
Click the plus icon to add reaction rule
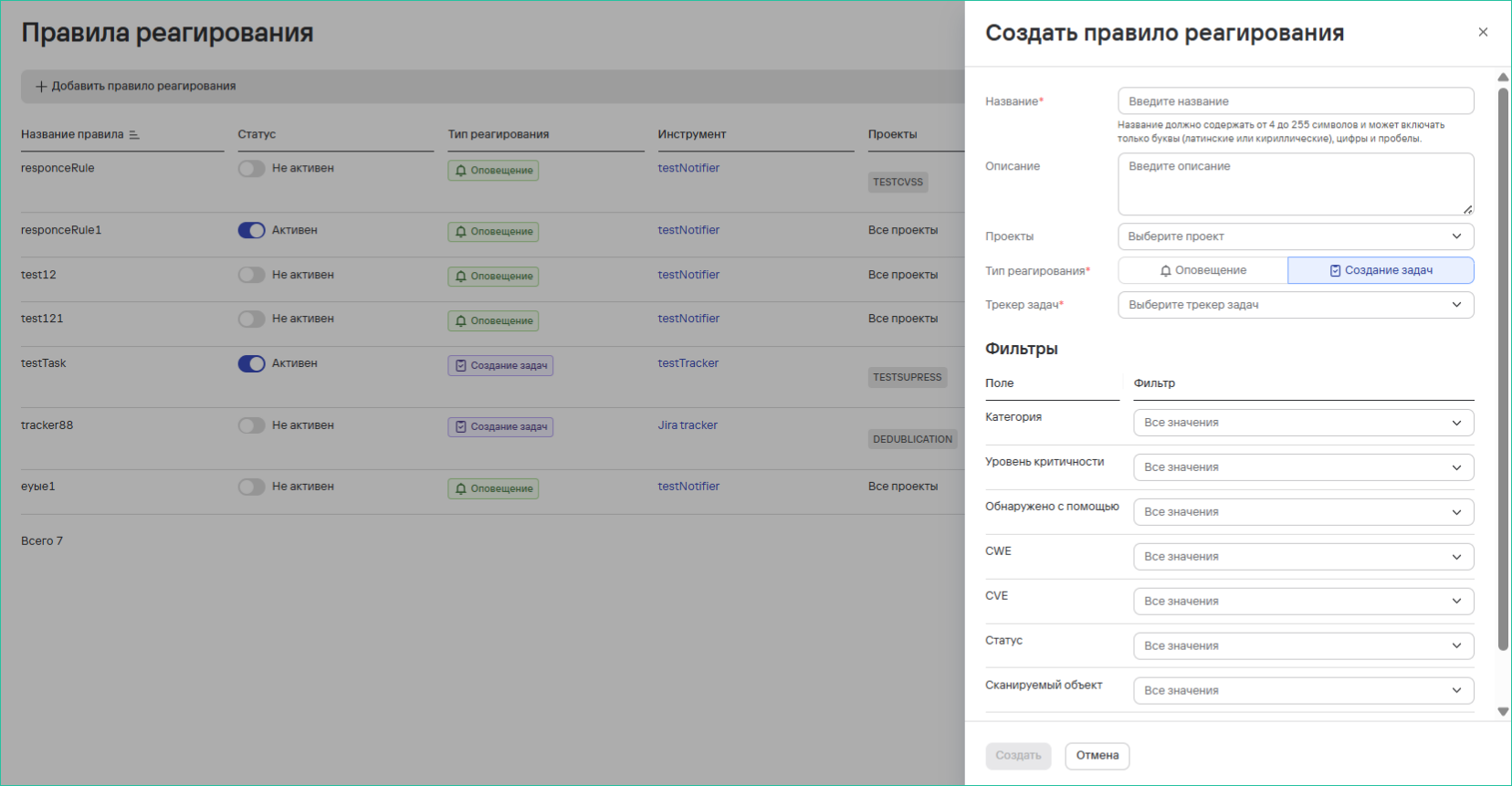point(41,87)
